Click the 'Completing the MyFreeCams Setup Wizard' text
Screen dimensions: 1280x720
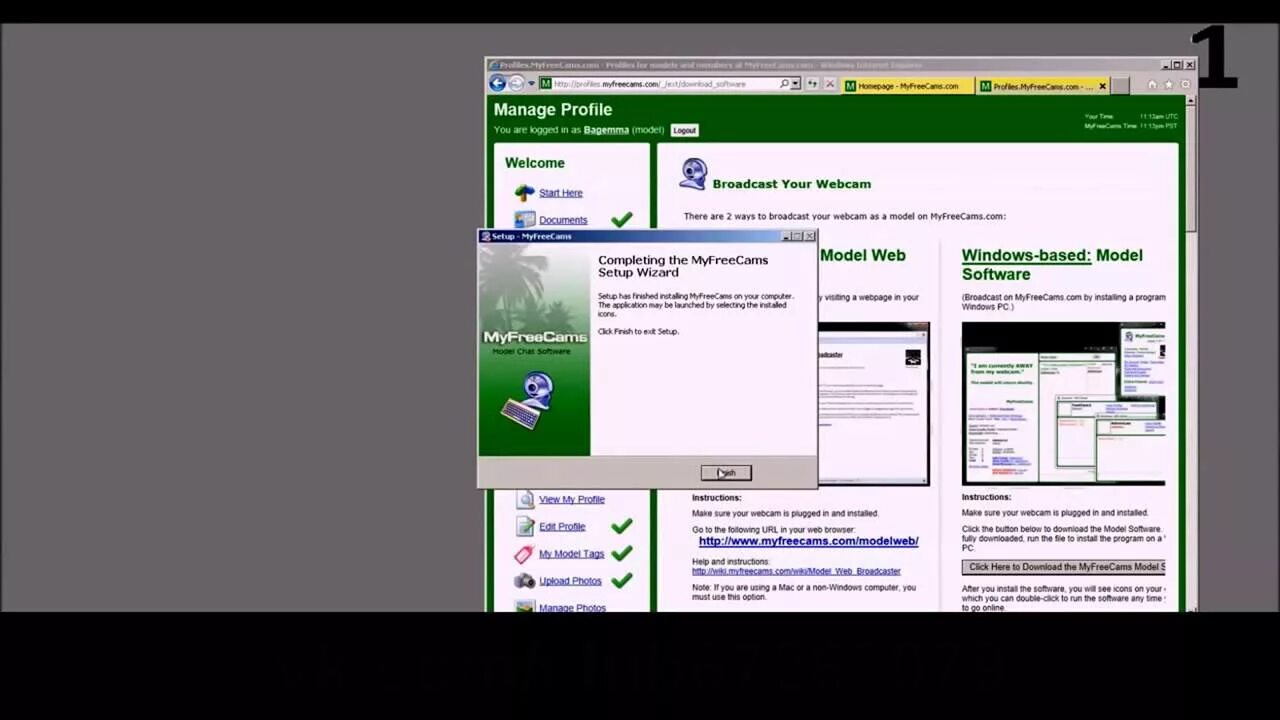(x=683, y=266)
